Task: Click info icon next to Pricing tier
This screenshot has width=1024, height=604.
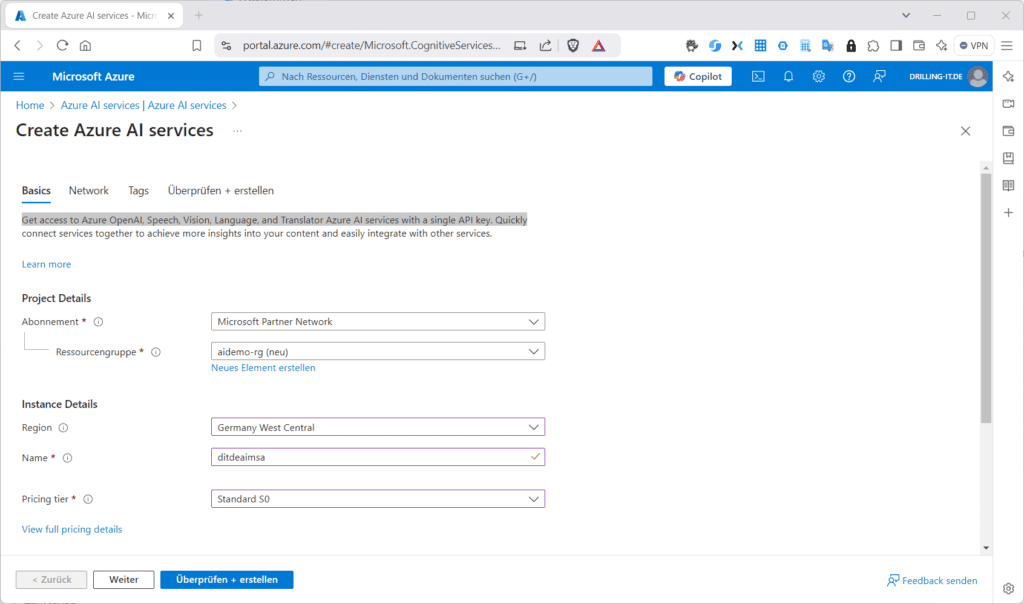Action: pos(88,500)
